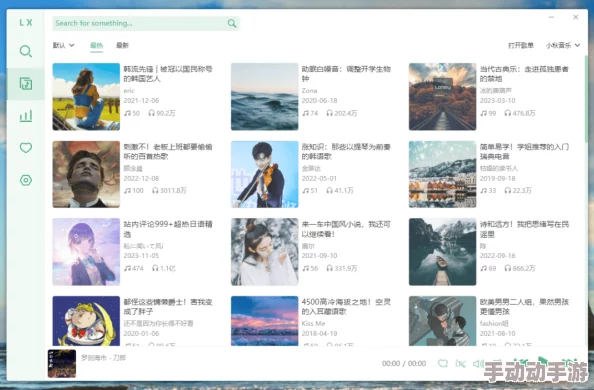Click author 'Kiss Me' under 4500高冷海拔之地

(x=313, y=323)
